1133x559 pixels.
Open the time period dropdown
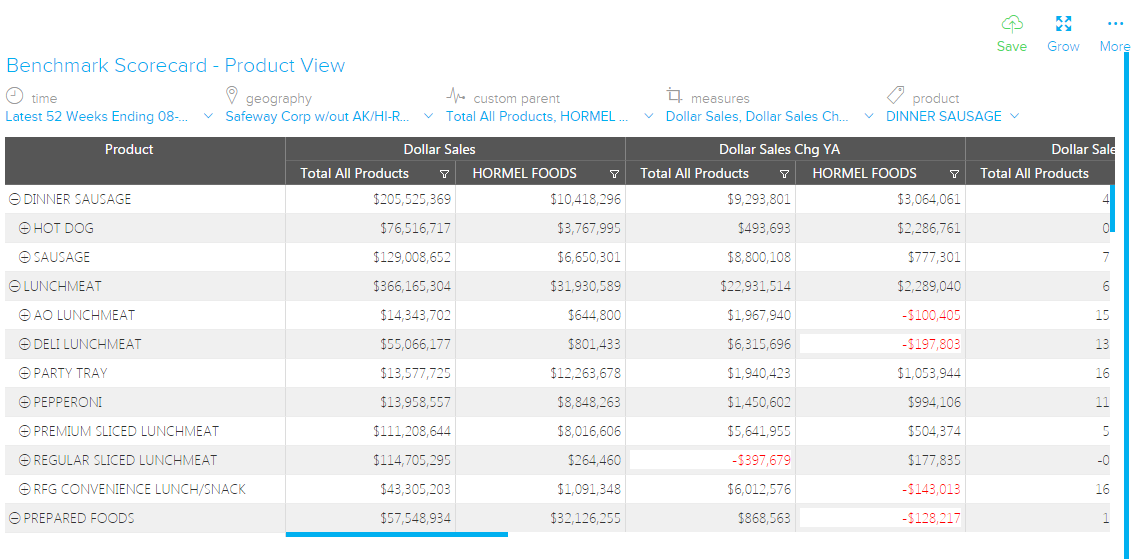point(208,116)
